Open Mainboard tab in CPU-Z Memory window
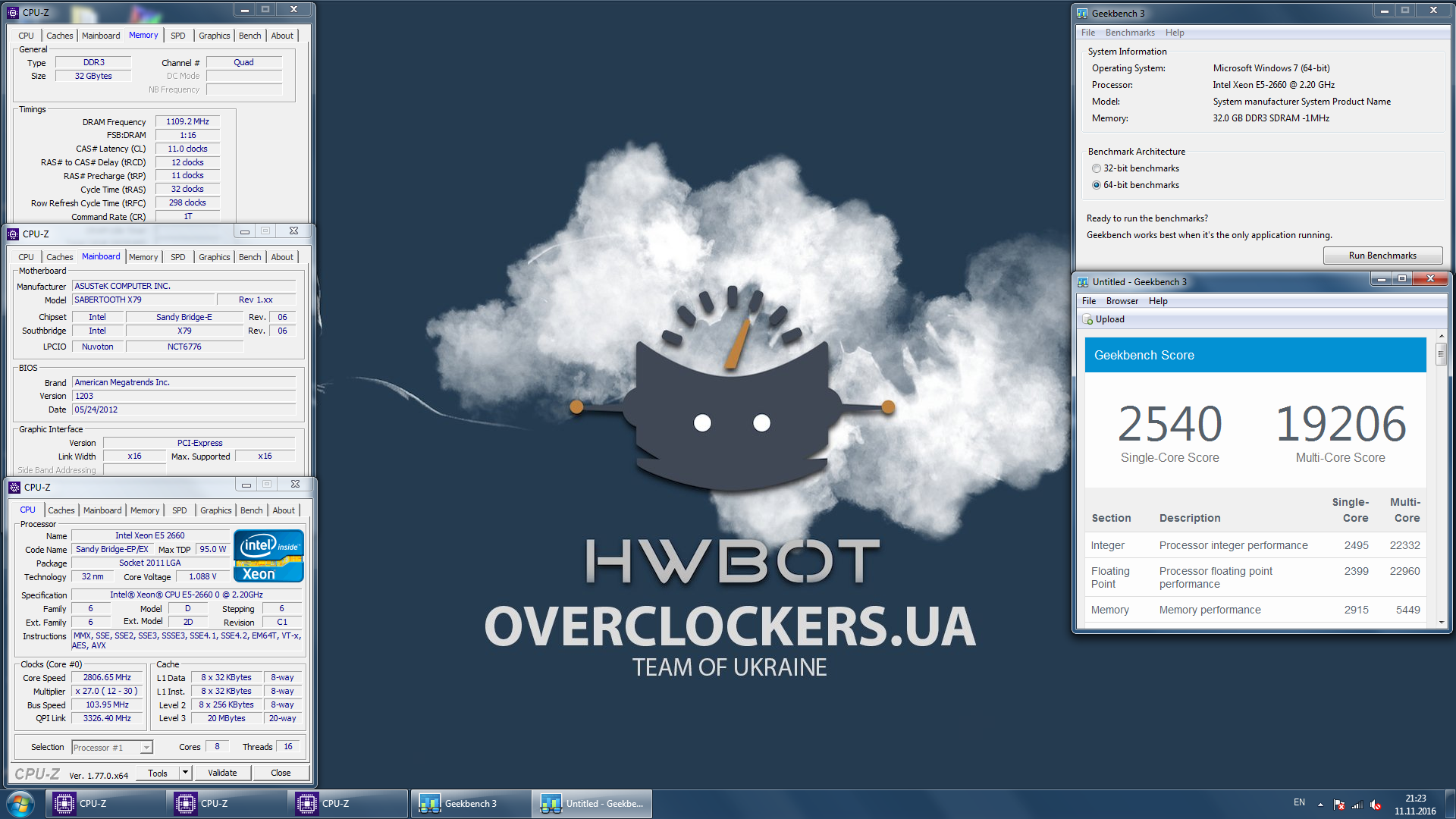Viewport: 1456px width, 819px height. (x=101, y=36)
